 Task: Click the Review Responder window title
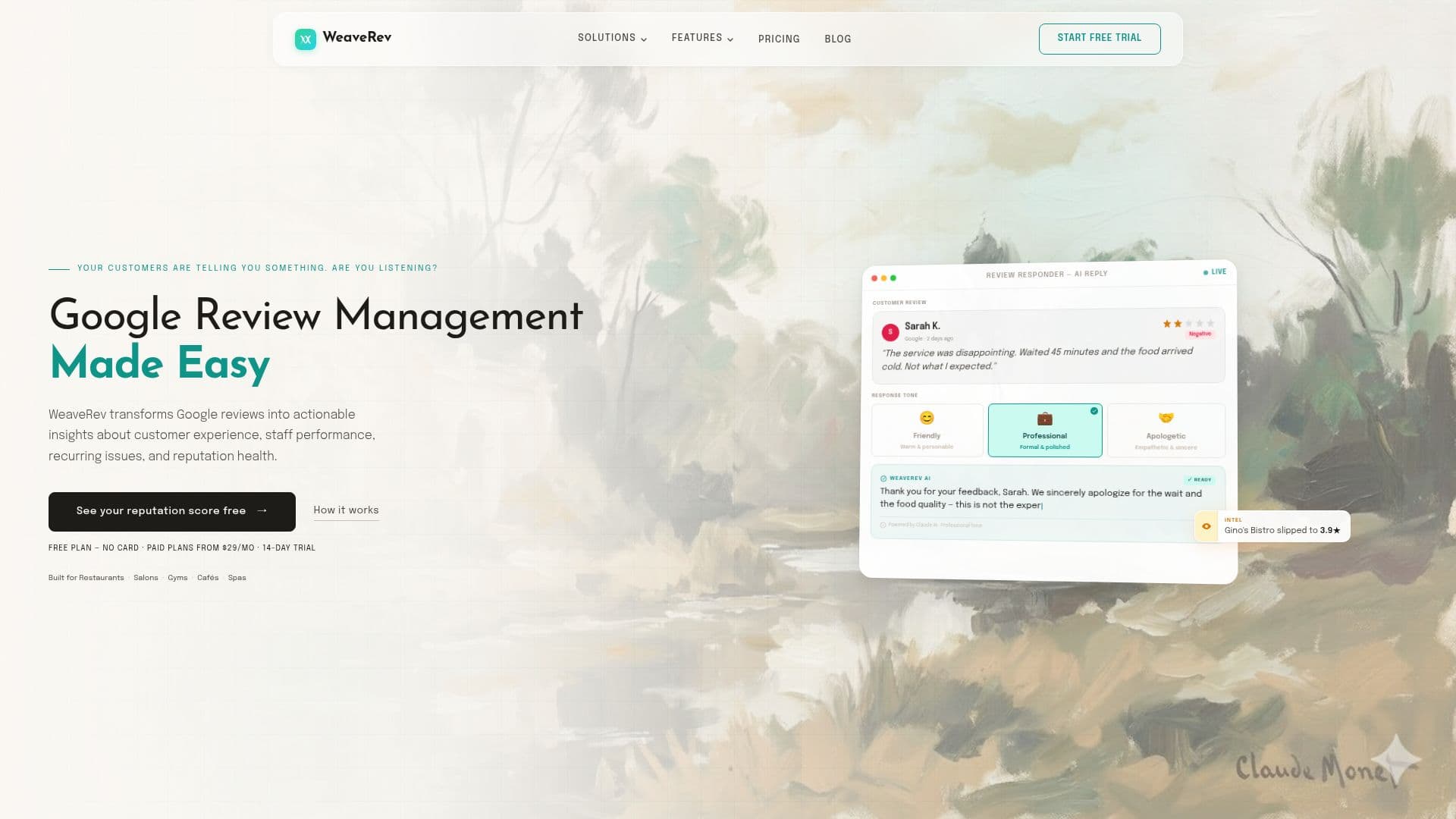point(1046,274)
